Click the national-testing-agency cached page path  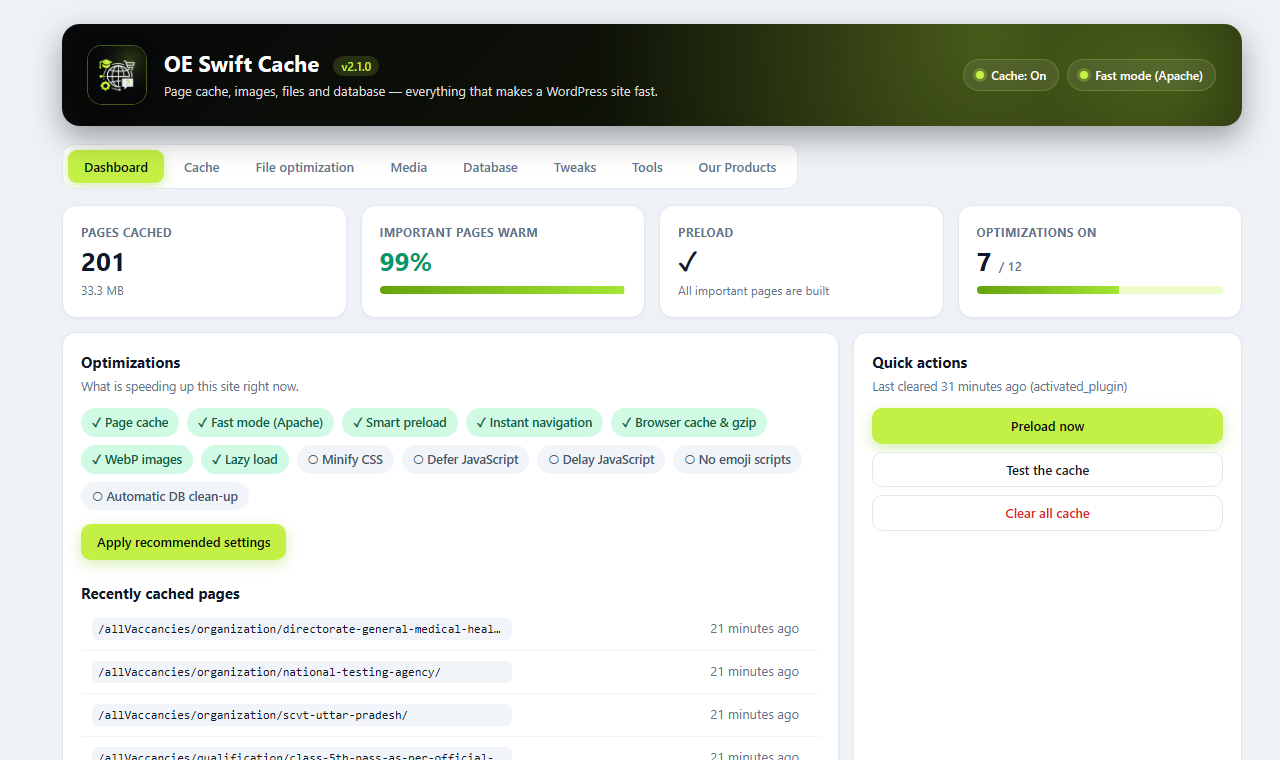302,672
